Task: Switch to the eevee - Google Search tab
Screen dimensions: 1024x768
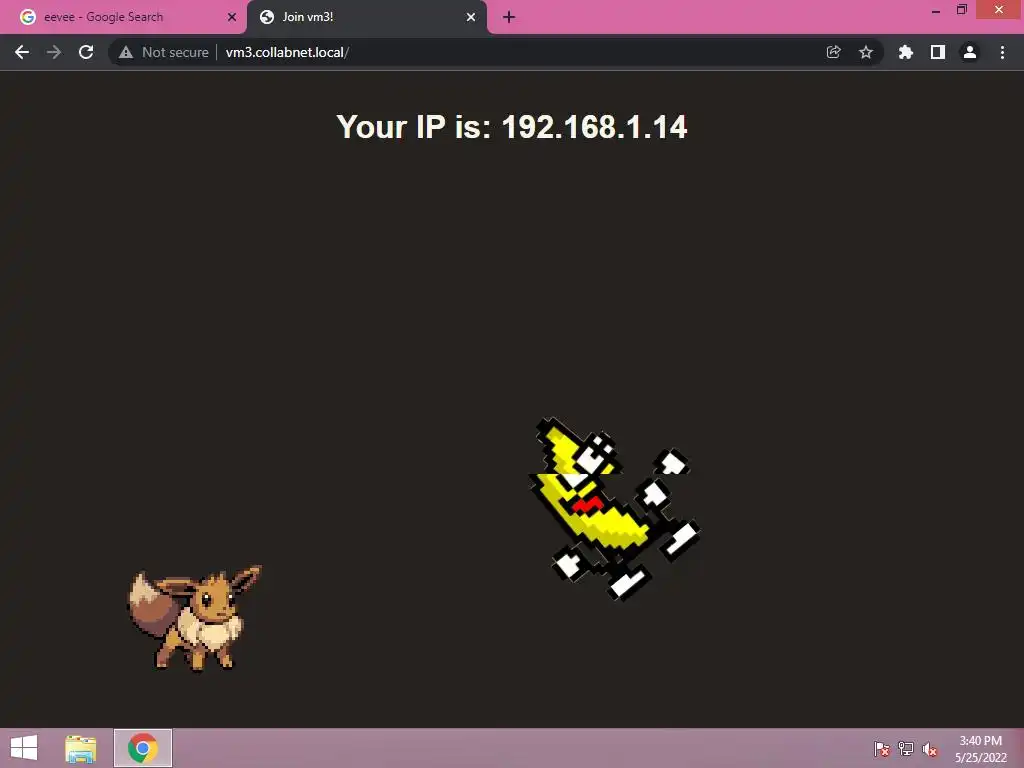Action: tap(123, 17)
